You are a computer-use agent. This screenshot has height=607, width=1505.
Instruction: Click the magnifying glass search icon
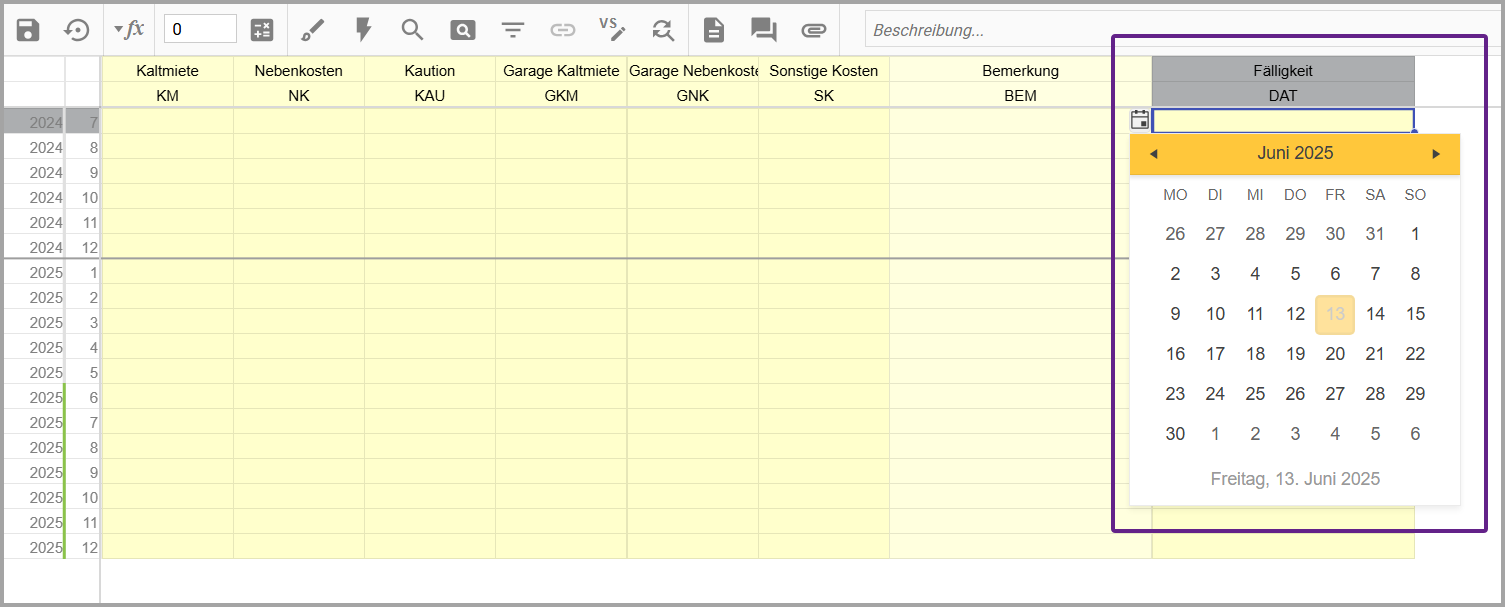pyautogui.click(x=412, y=30)
